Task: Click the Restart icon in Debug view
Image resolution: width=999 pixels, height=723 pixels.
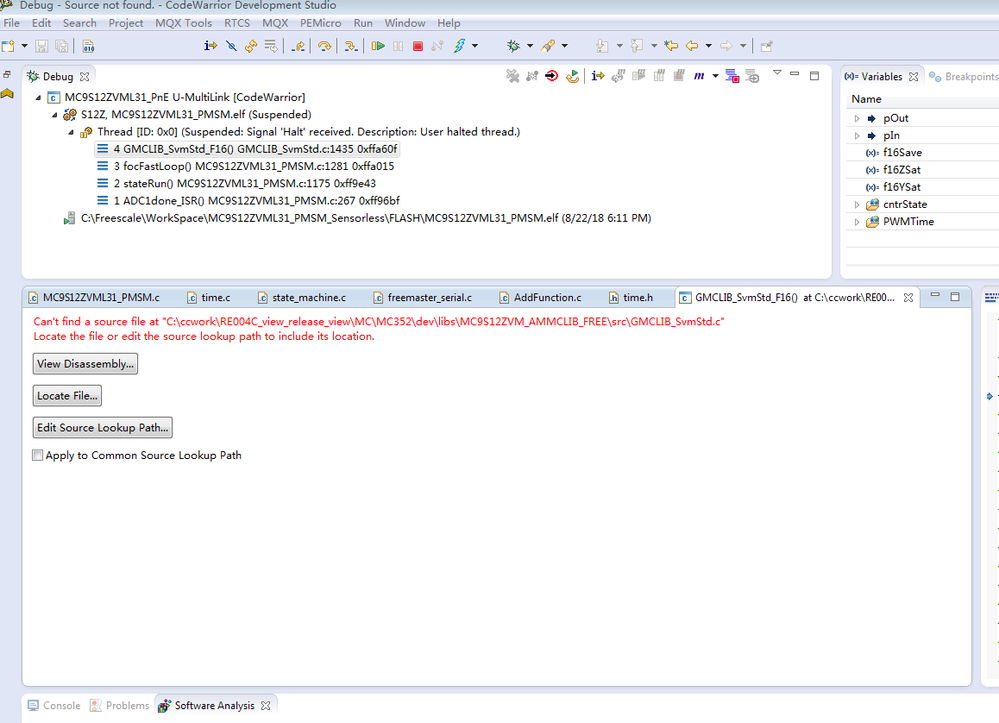Action: coord(573,76)
